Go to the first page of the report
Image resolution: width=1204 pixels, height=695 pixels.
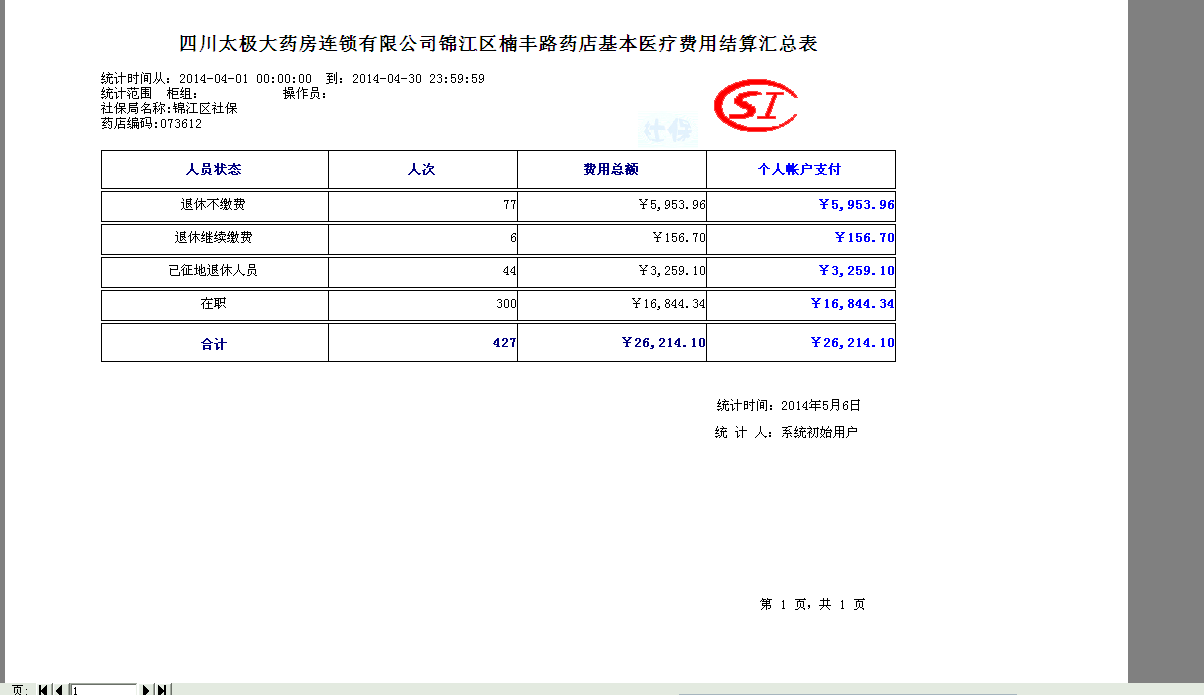(43, 690)
